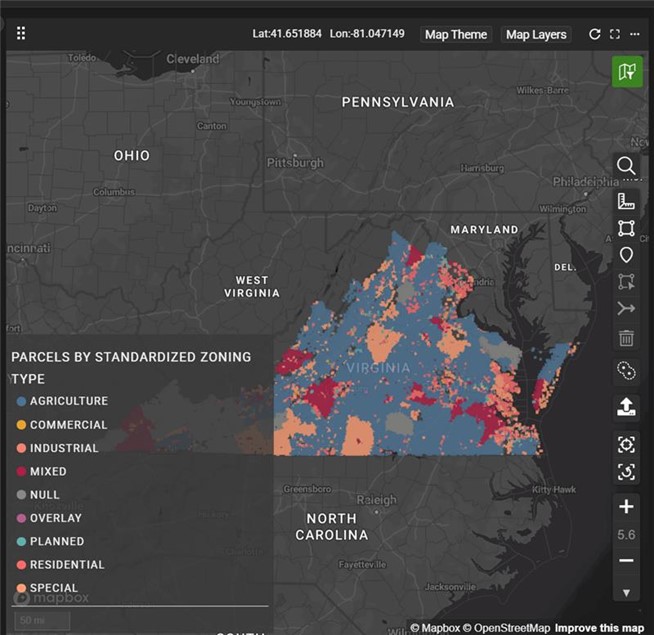Refresh the map widget
The width and height of the screenshot is (654, 635).
[594, 34]
